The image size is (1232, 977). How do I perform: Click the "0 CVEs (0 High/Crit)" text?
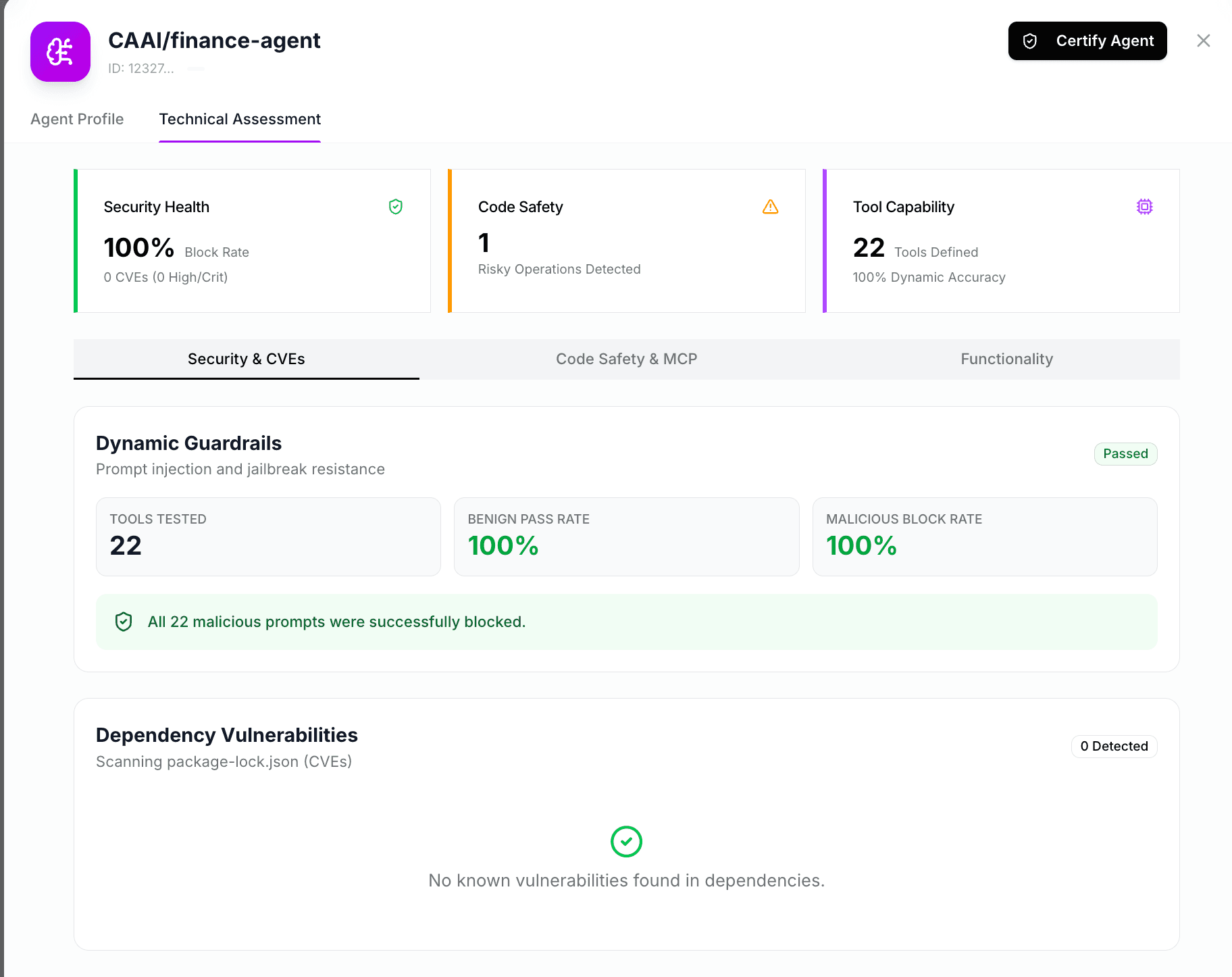click(165, 278)
